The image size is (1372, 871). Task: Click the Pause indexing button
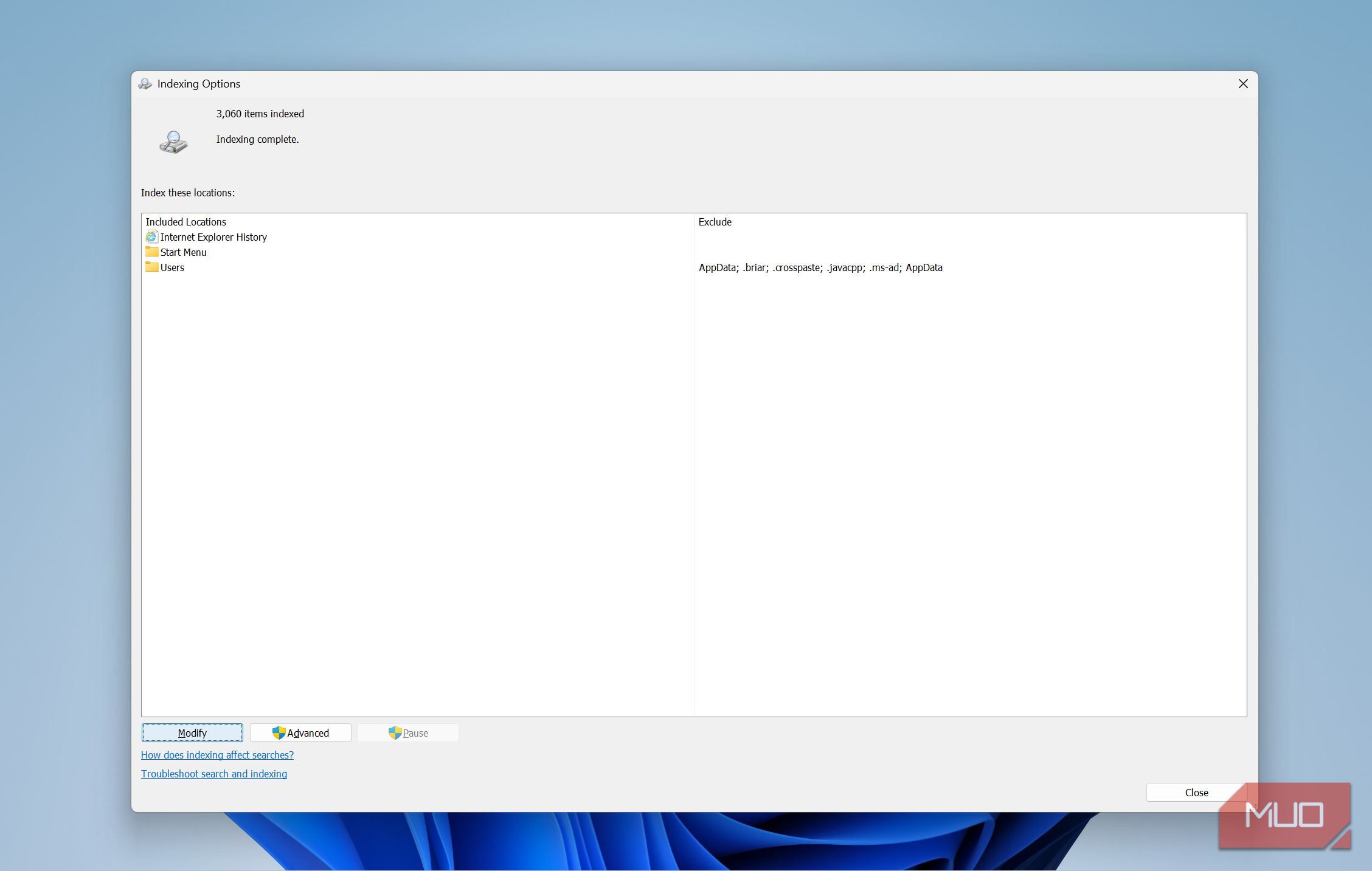(x=408, y=732)
